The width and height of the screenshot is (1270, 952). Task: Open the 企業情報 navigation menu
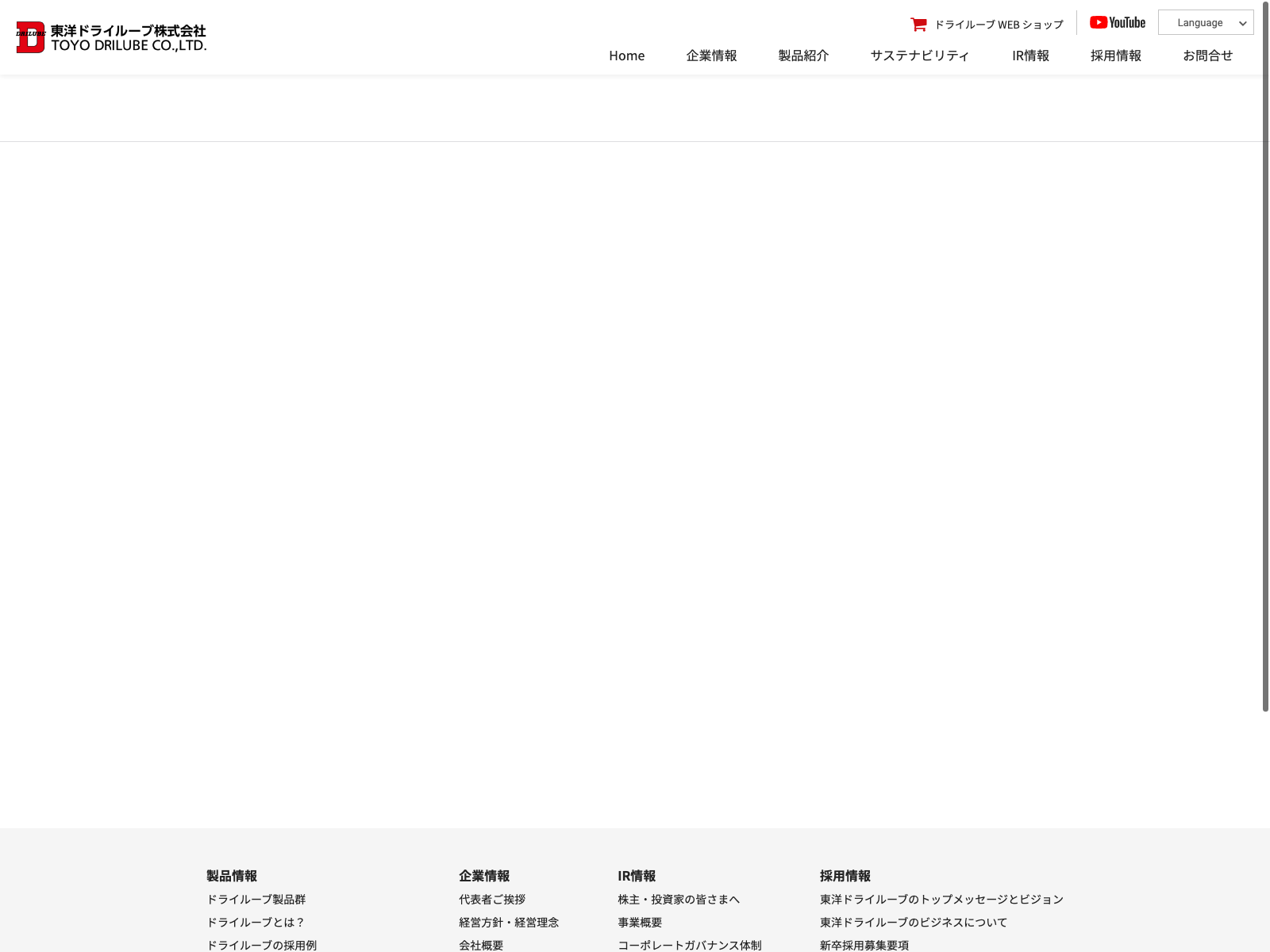coord(711,56)
